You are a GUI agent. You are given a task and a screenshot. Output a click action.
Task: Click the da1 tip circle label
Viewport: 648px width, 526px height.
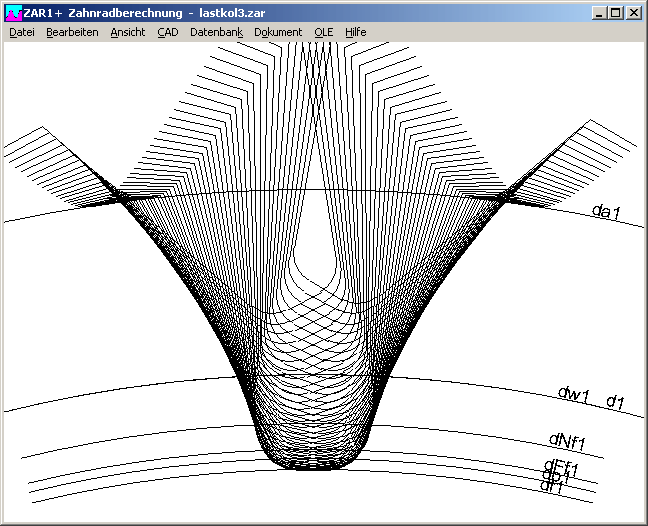(606, 210)
